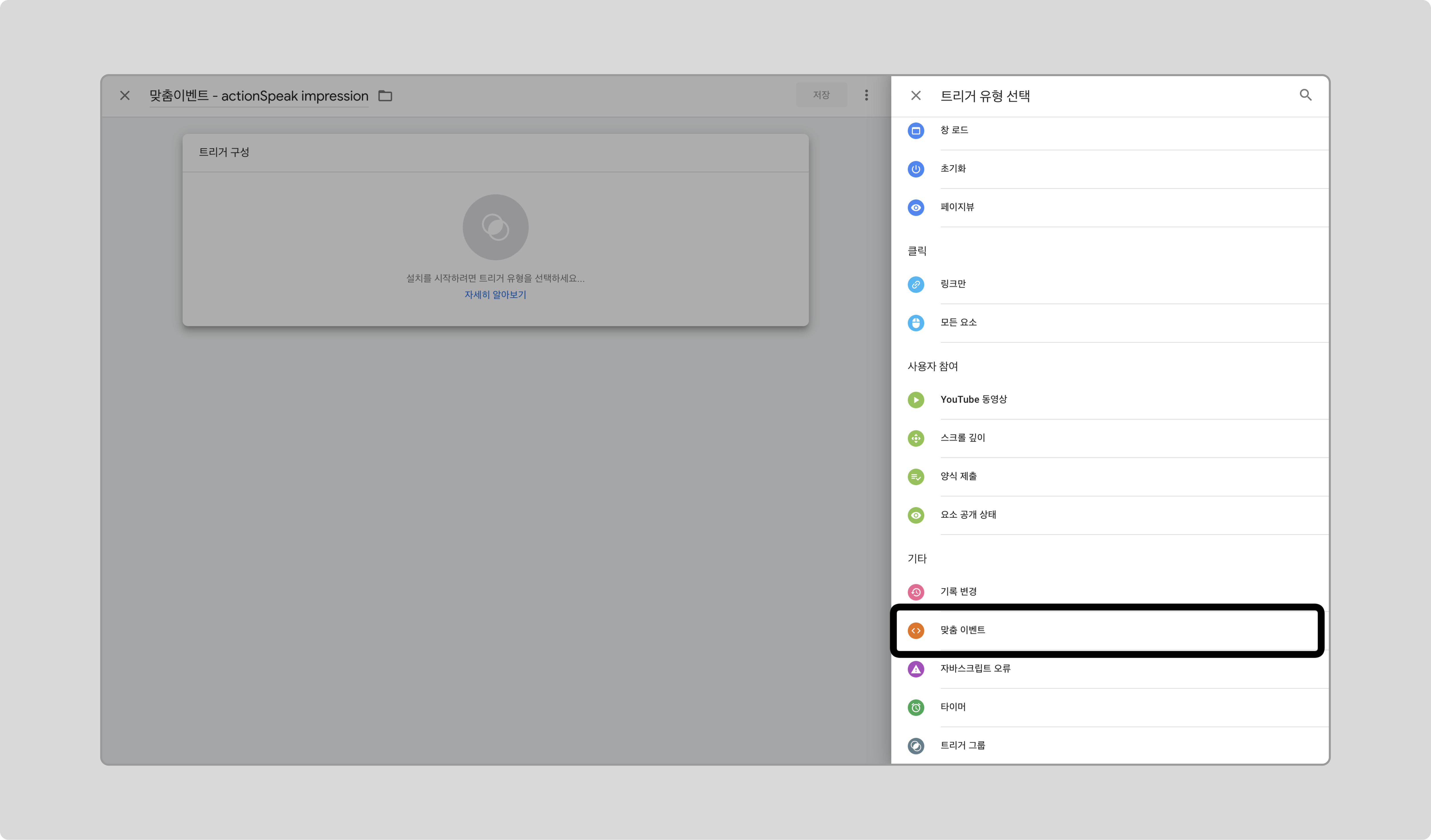Image resolution: width=1431 pixels, height=840 pixels.
Task: Click the 자바스크립트 오류 warning icon
Action: [915, 669]
